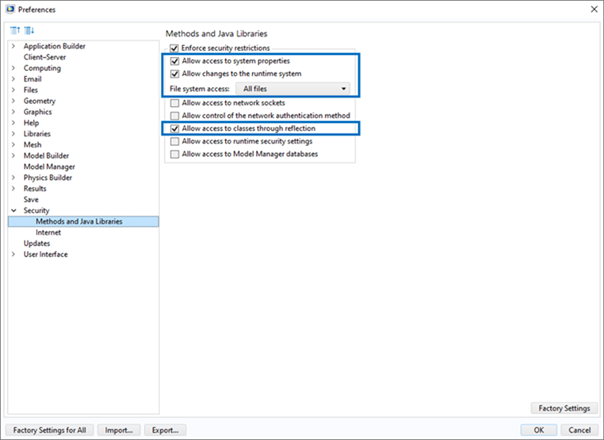
Task: Expand the Help tree node
Action: (13, 123)
